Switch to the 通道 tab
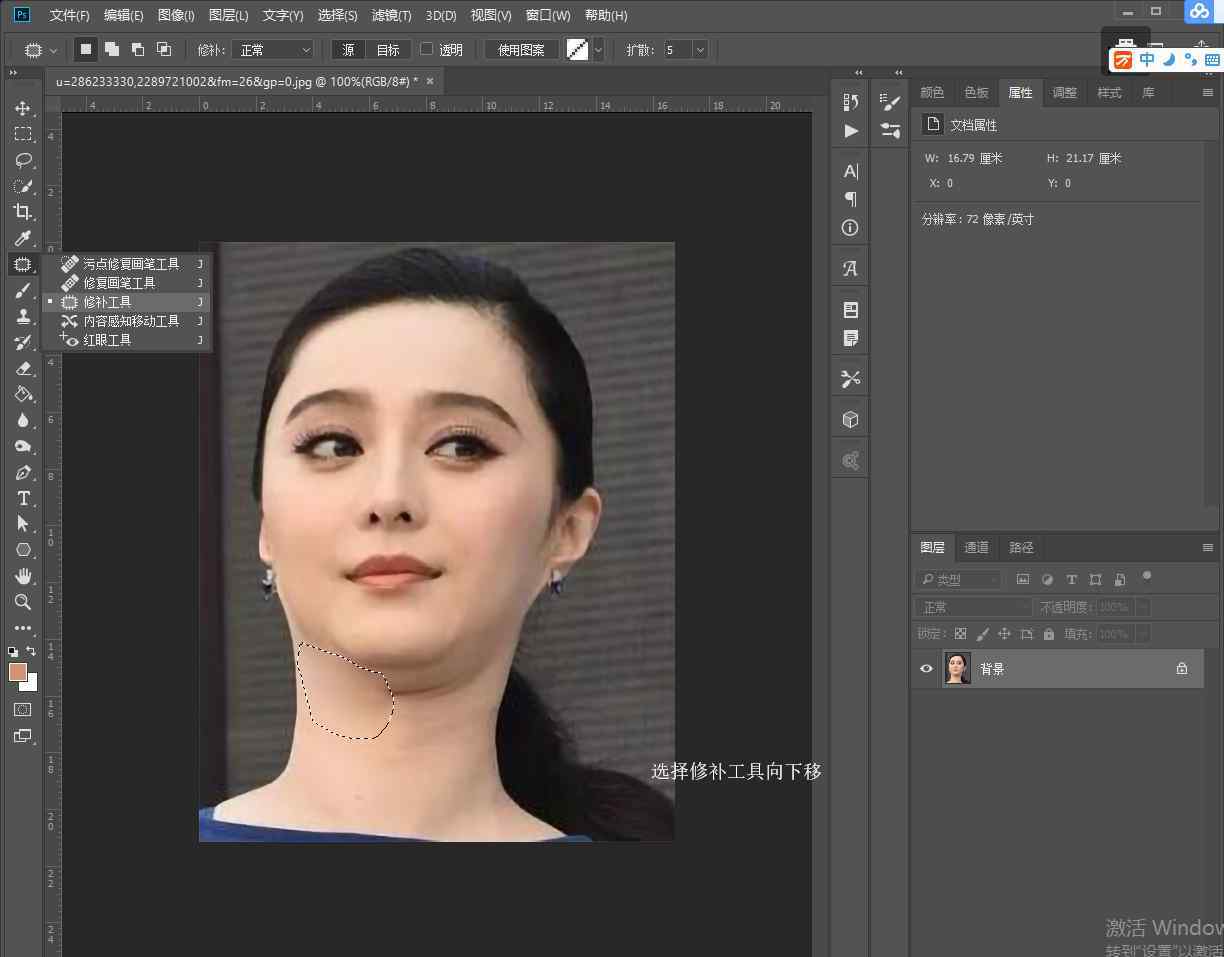Viewport: 1224px width, 957px height. click(976, 547)
